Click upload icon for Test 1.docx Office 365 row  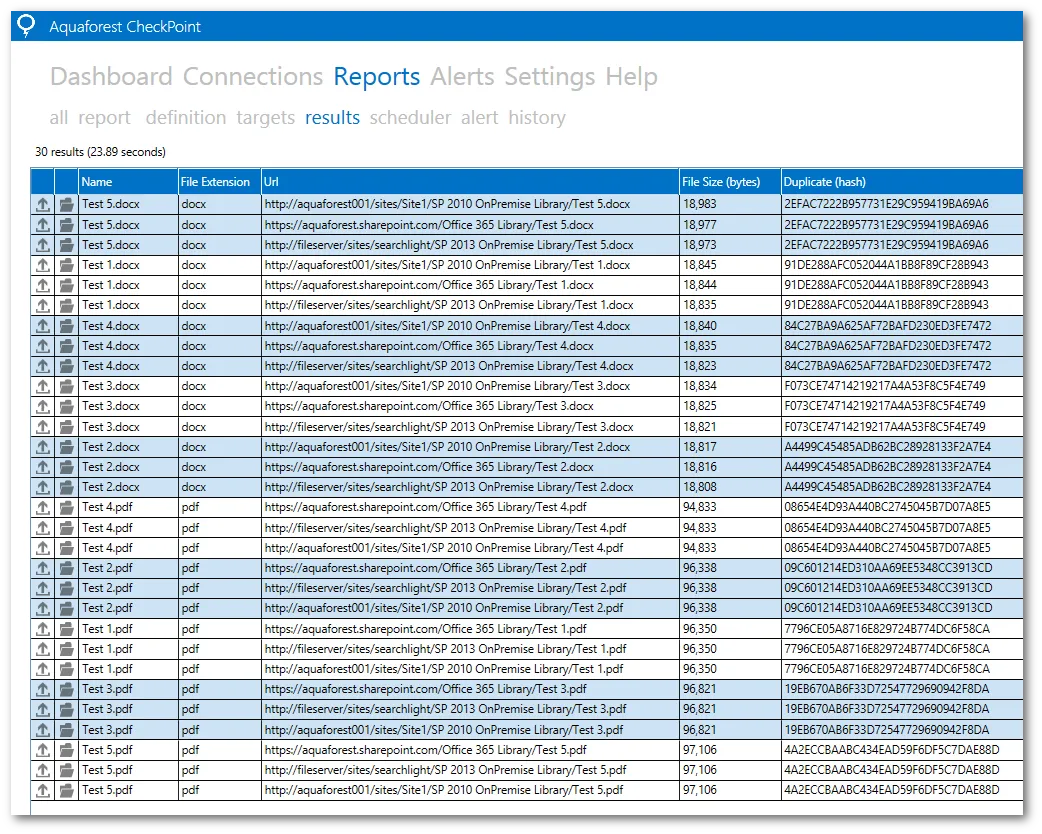[x=43, y=285]
